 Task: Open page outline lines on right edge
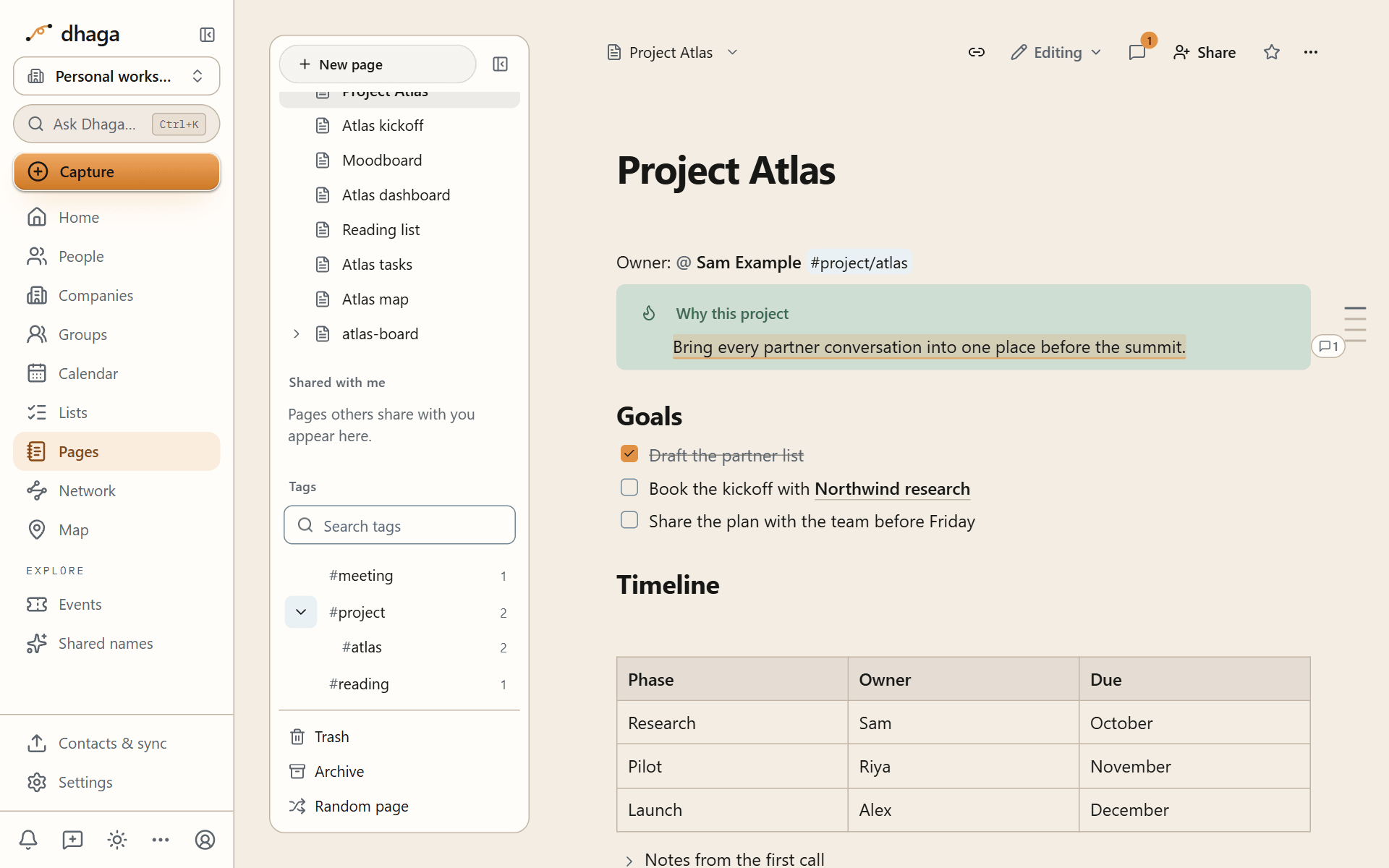click(x=1355, y=324)
